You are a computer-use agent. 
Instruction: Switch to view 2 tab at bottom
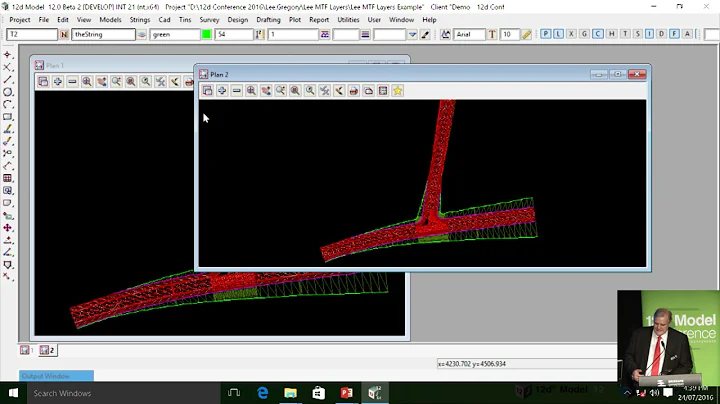[47, 350]
